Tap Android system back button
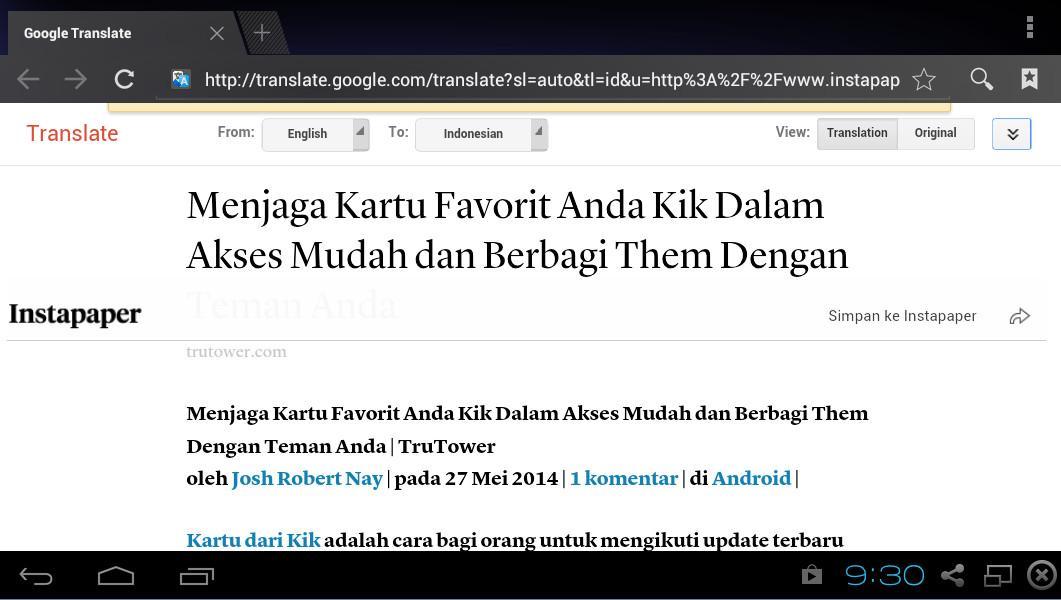Screen dimensions: 1061x600 point(36,576)
